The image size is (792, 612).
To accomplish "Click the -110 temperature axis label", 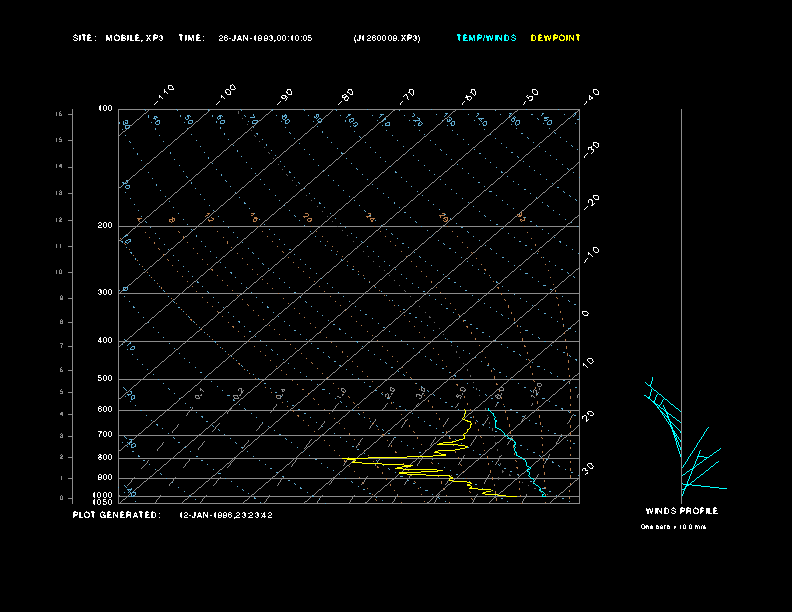I will (x=164, y=94).
